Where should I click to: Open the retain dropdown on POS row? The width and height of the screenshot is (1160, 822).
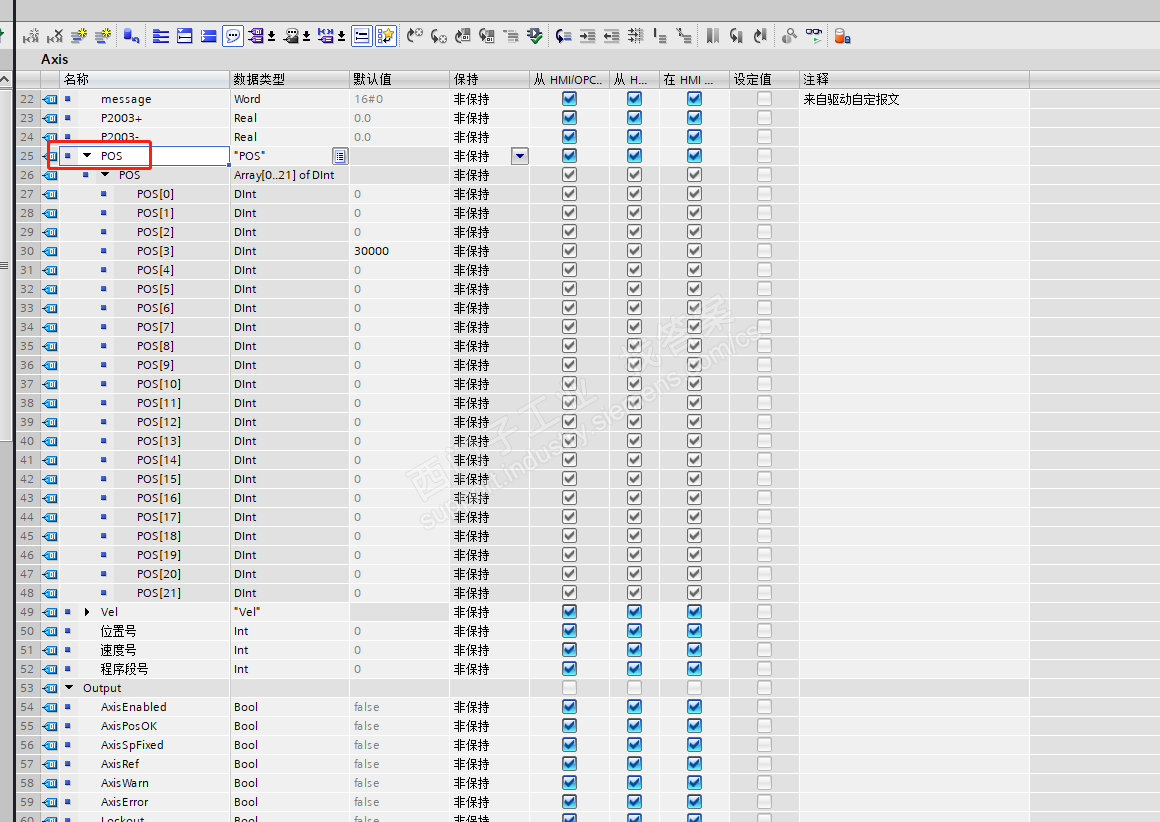[519, 156]
